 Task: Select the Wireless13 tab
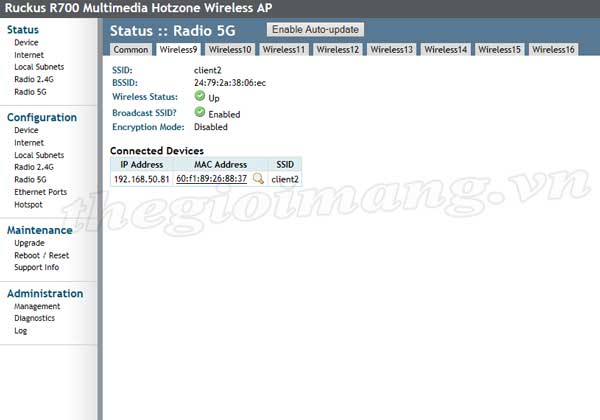click(x=391, y=49)
